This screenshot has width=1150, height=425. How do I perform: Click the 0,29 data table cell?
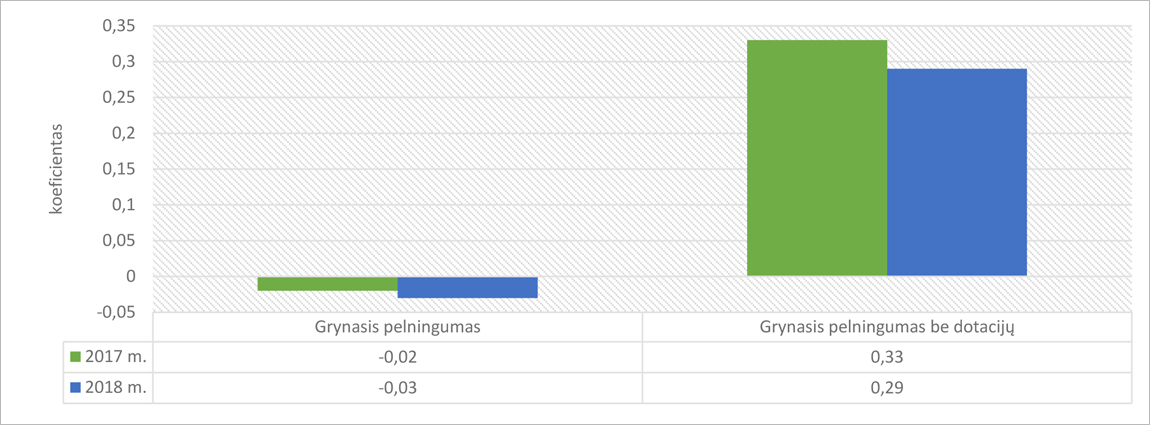[887, 388]
